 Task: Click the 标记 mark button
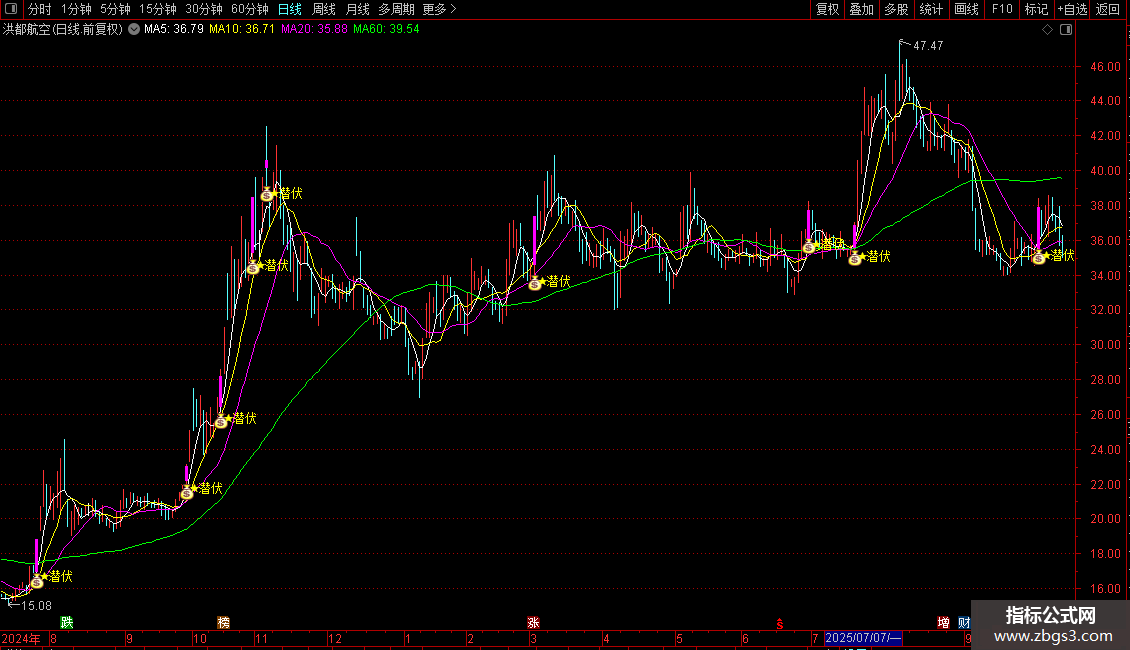pyautogui.click(x=1036, y=9)
